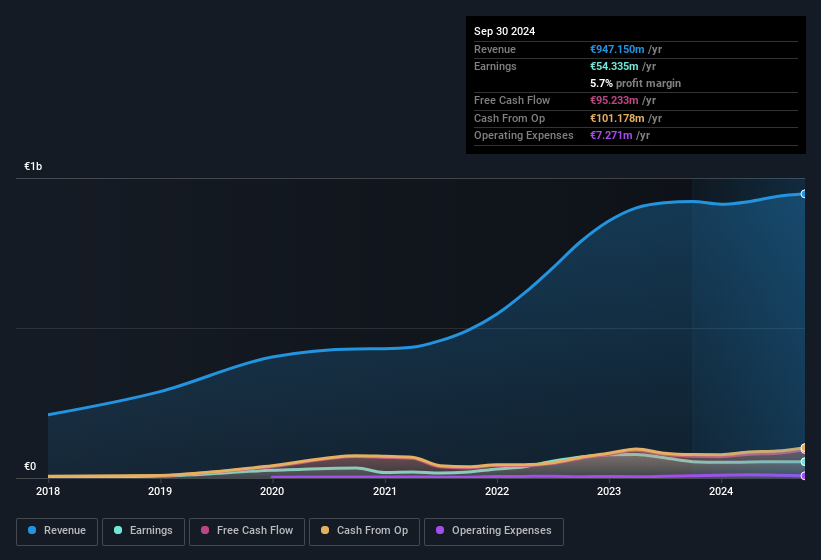Toggle the Cash From Op legend button
Screen dimensions: 821x560
point(364,532)
